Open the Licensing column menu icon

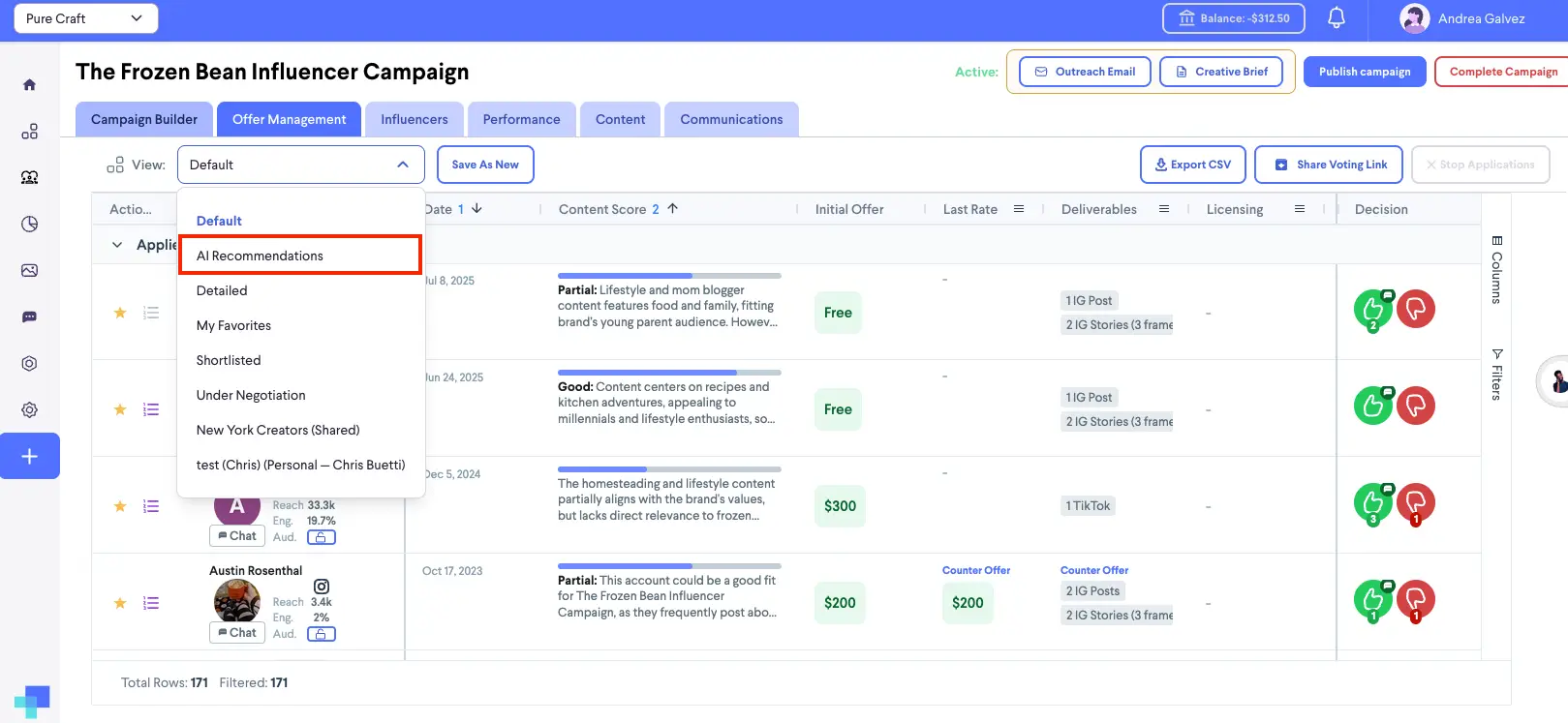coord(1300,209)
